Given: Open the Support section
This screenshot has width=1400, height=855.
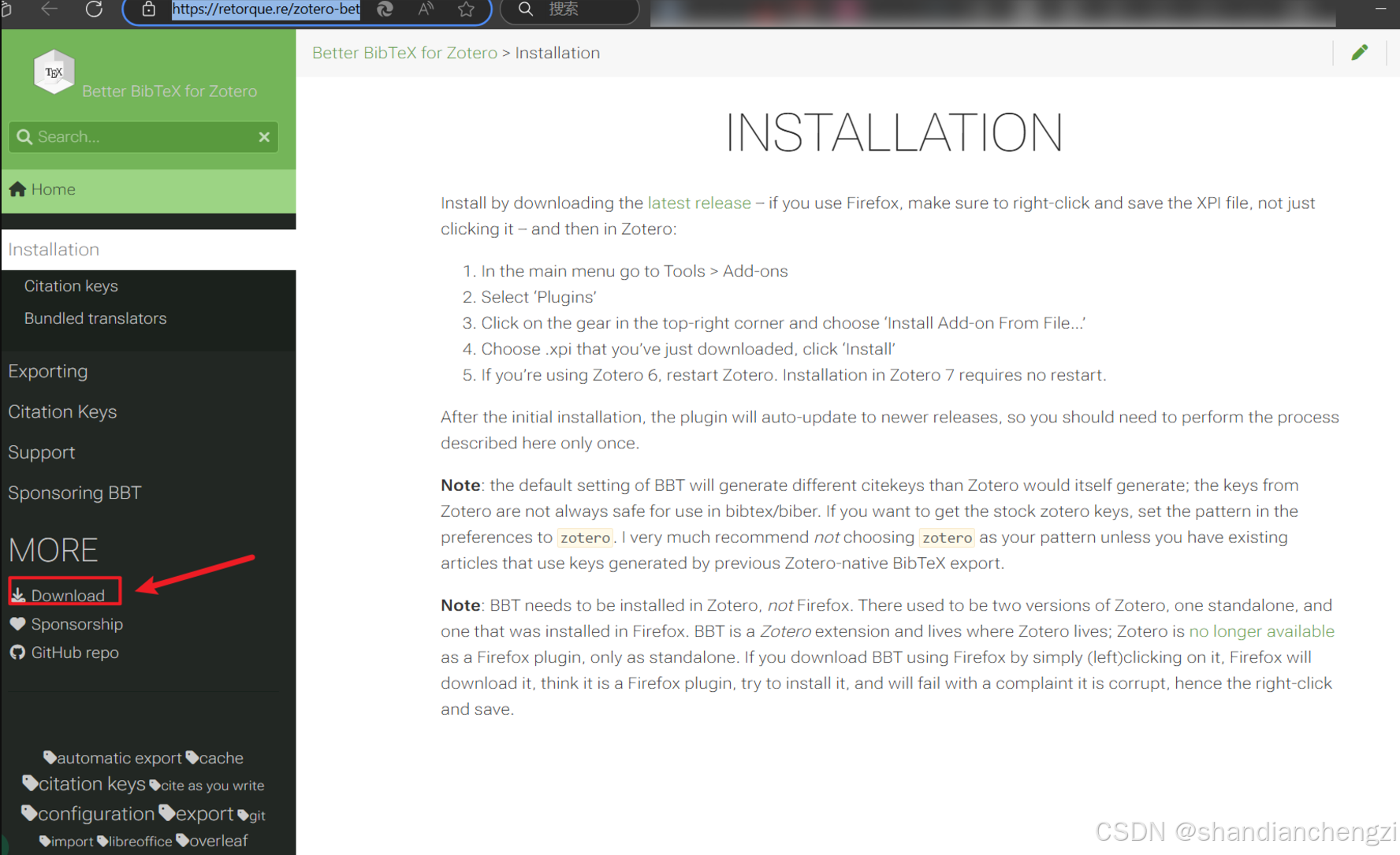Looking at the screenshot, I should tap(42, 452).
